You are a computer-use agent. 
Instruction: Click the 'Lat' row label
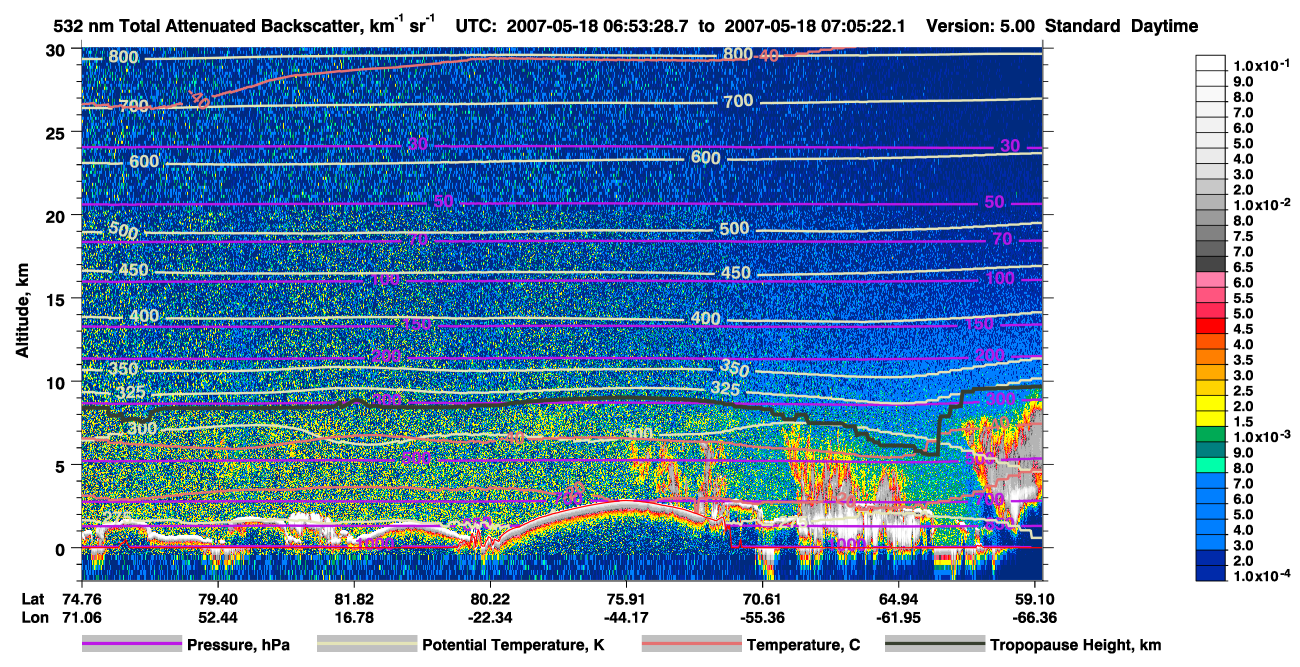tap(32, 598)
